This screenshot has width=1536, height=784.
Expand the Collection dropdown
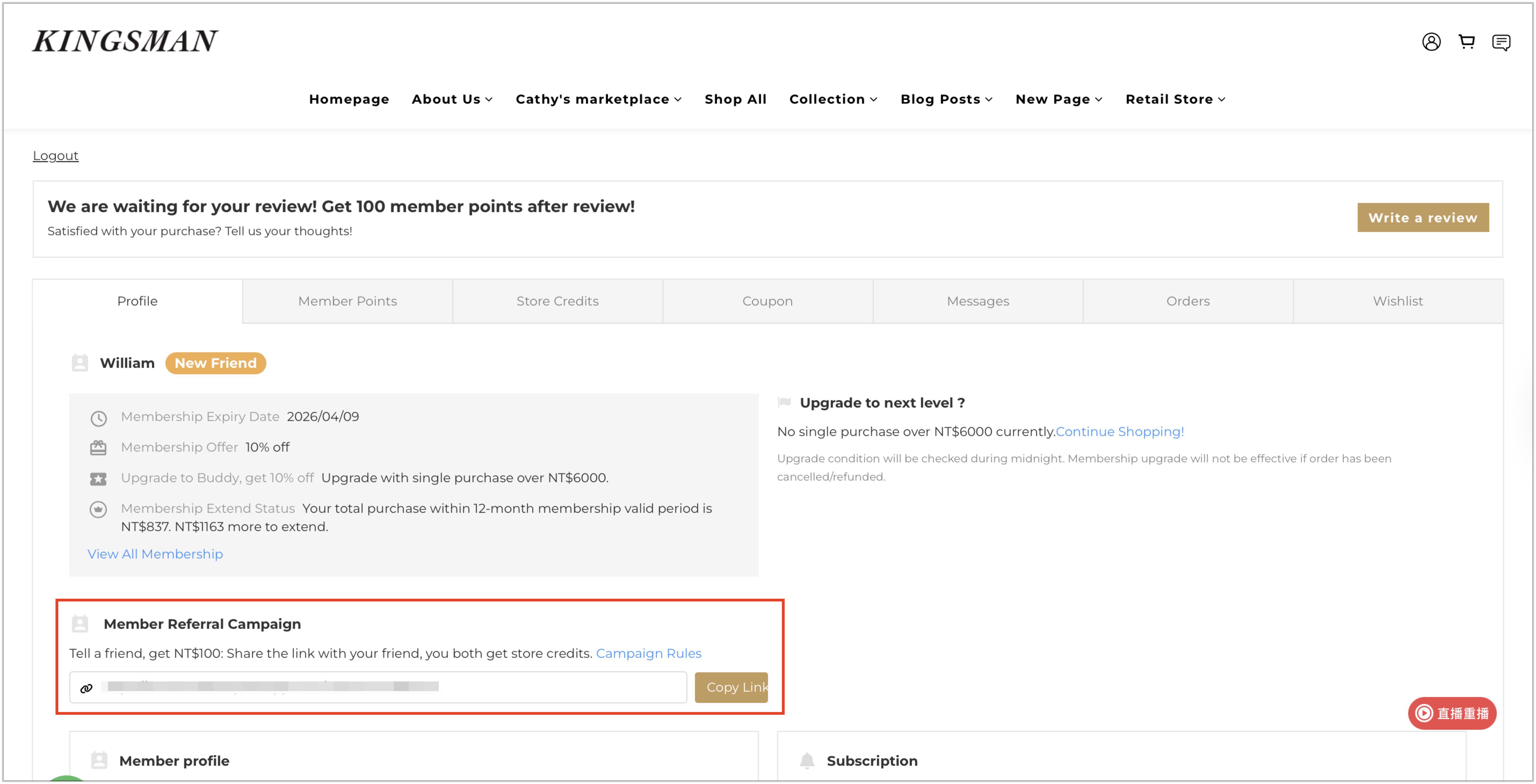833,99
